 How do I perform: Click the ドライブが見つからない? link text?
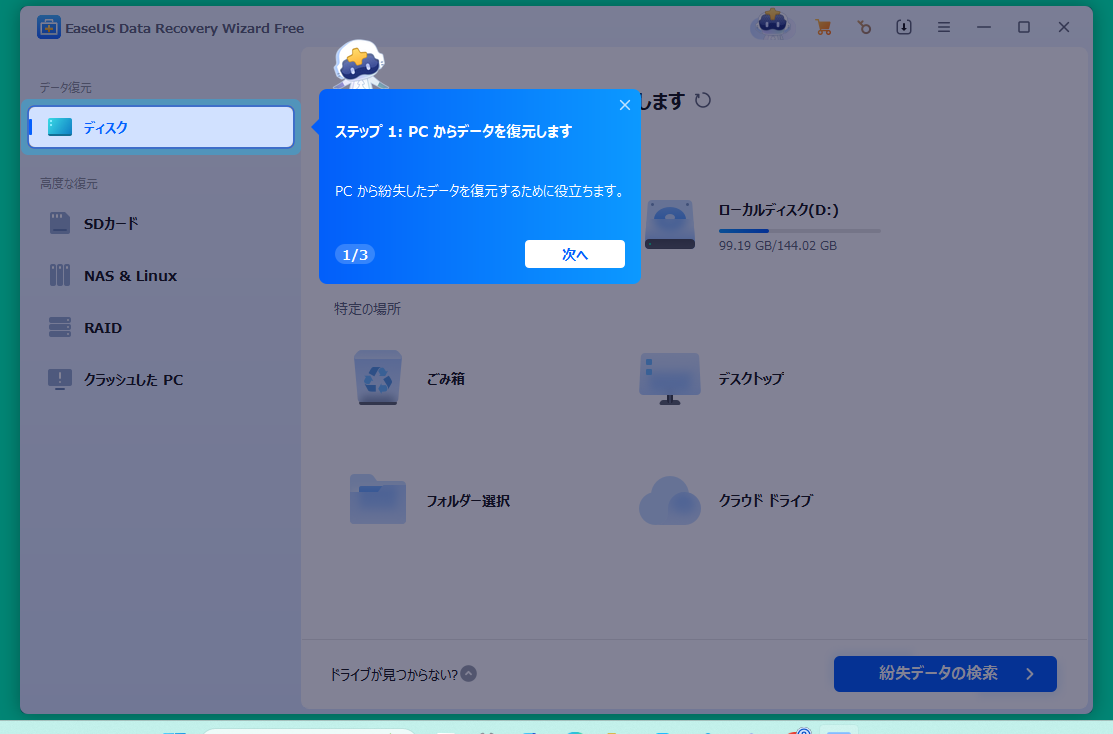click(x=393, y=674)
